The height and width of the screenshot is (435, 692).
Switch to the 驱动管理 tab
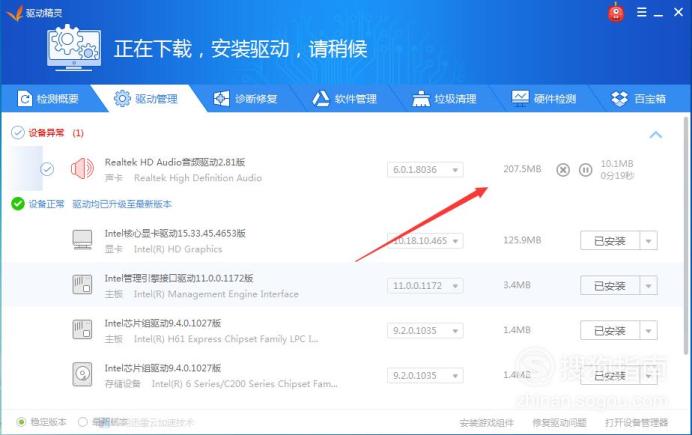coord(146,99)
